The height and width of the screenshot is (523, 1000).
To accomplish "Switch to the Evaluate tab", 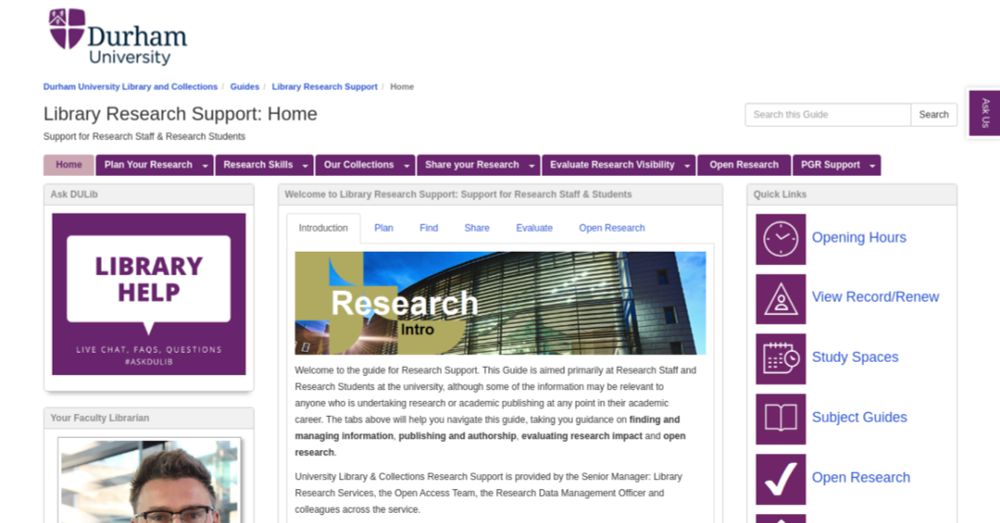I will click(534, 228).
